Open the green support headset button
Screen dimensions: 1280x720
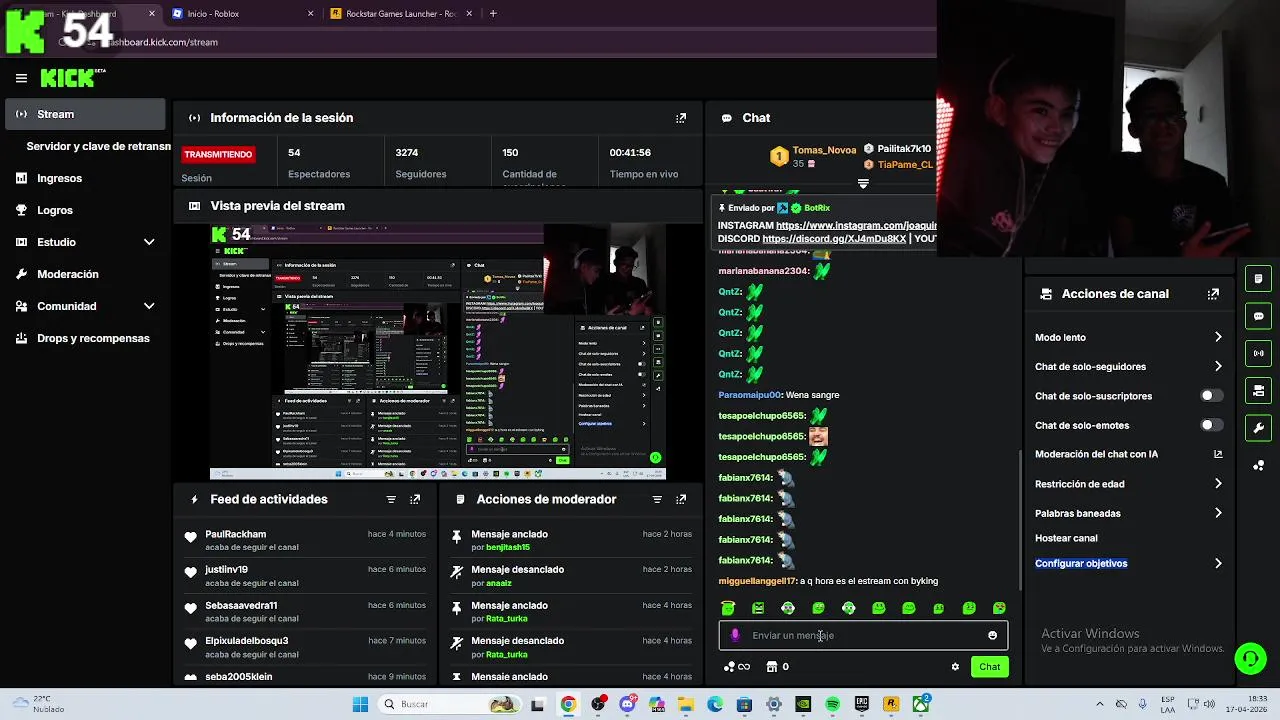(x=1250, y=658)
